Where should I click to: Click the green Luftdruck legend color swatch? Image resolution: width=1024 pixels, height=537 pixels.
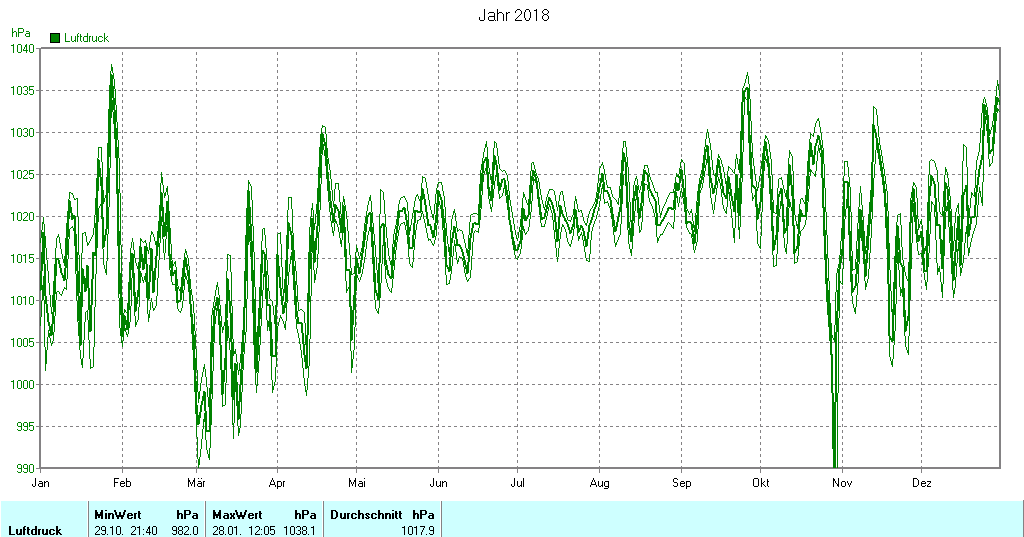(x=55, y=38)
